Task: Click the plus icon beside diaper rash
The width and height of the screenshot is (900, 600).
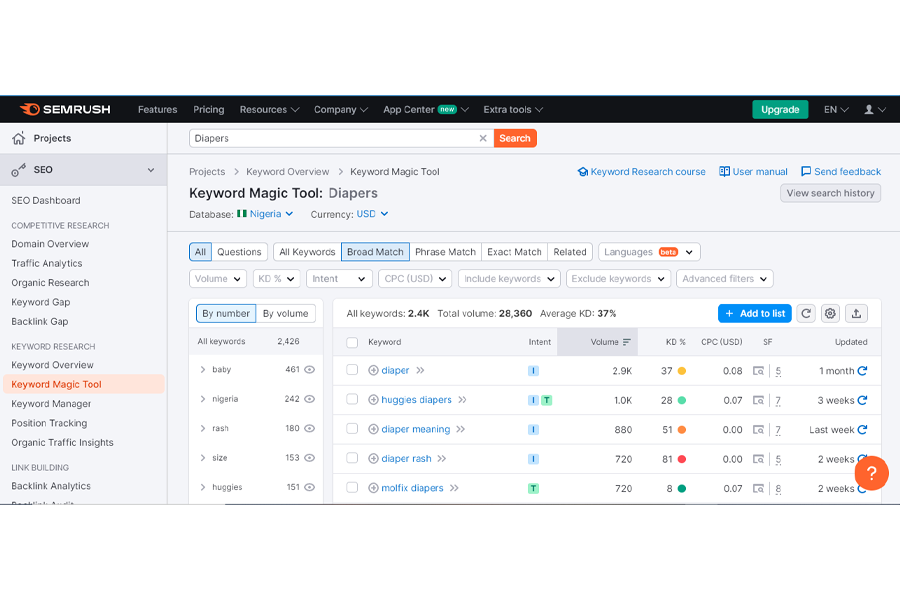Action: tap(373, 458)
